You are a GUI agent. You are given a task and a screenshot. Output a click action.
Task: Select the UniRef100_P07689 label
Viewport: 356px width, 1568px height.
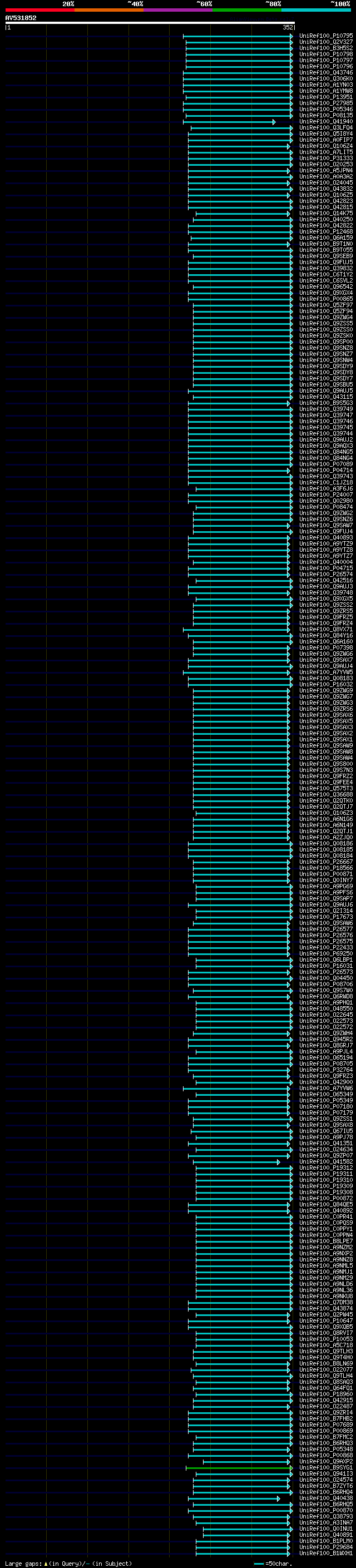click(x=326, y=1424)
